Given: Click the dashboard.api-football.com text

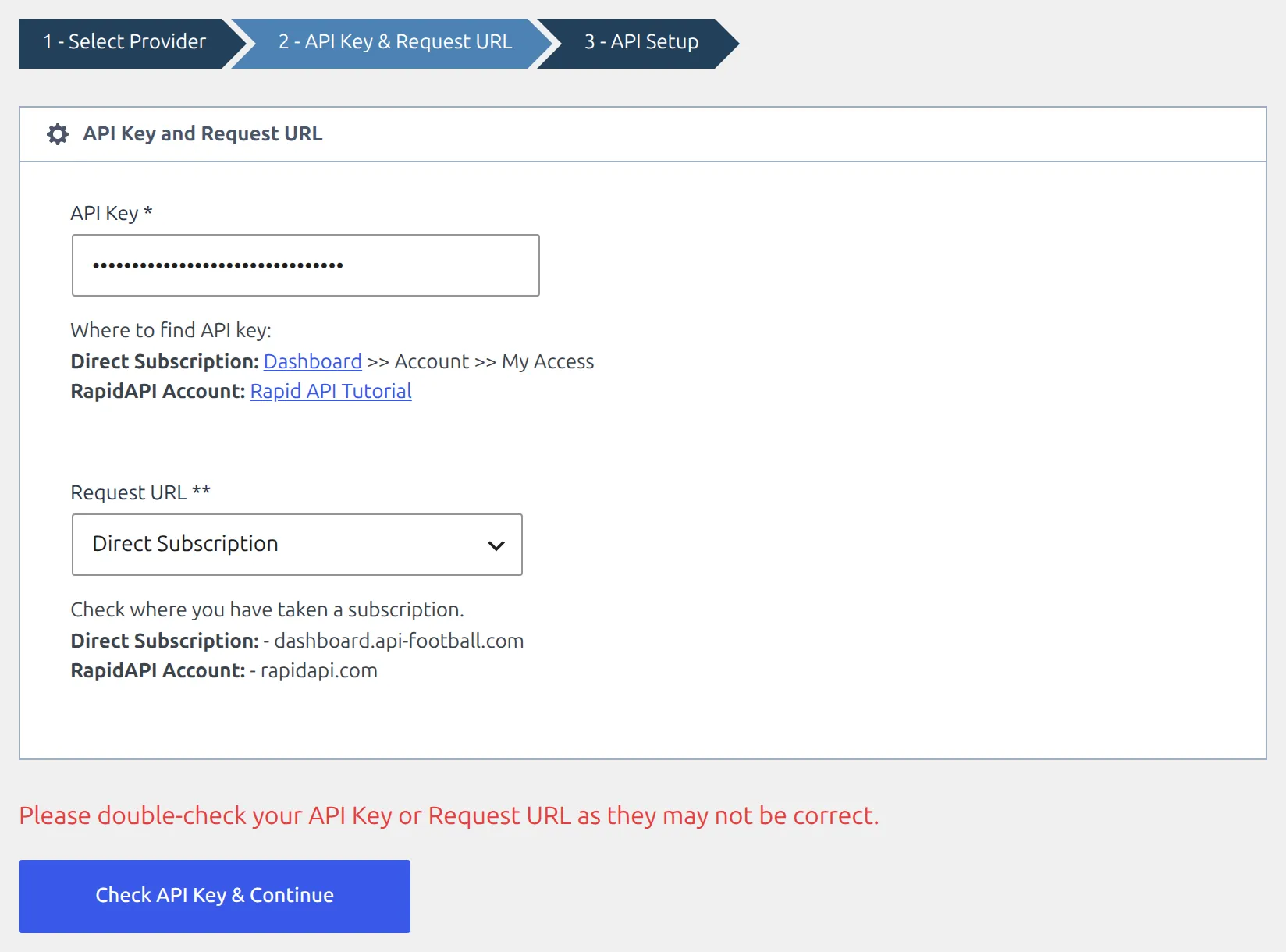Looking at the screenshot, I should click(x=399, y=641).
